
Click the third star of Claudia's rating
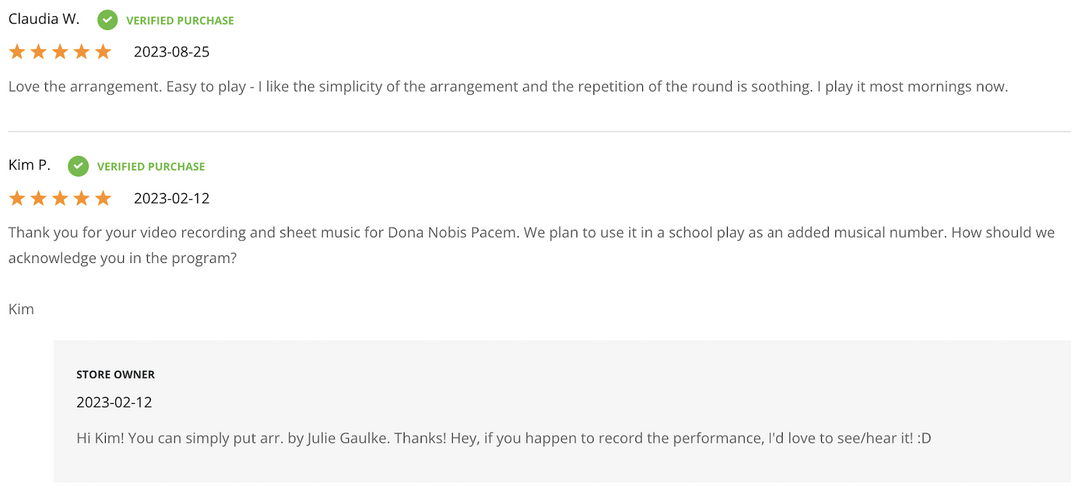pyautogui.click(x=60, y=52)
